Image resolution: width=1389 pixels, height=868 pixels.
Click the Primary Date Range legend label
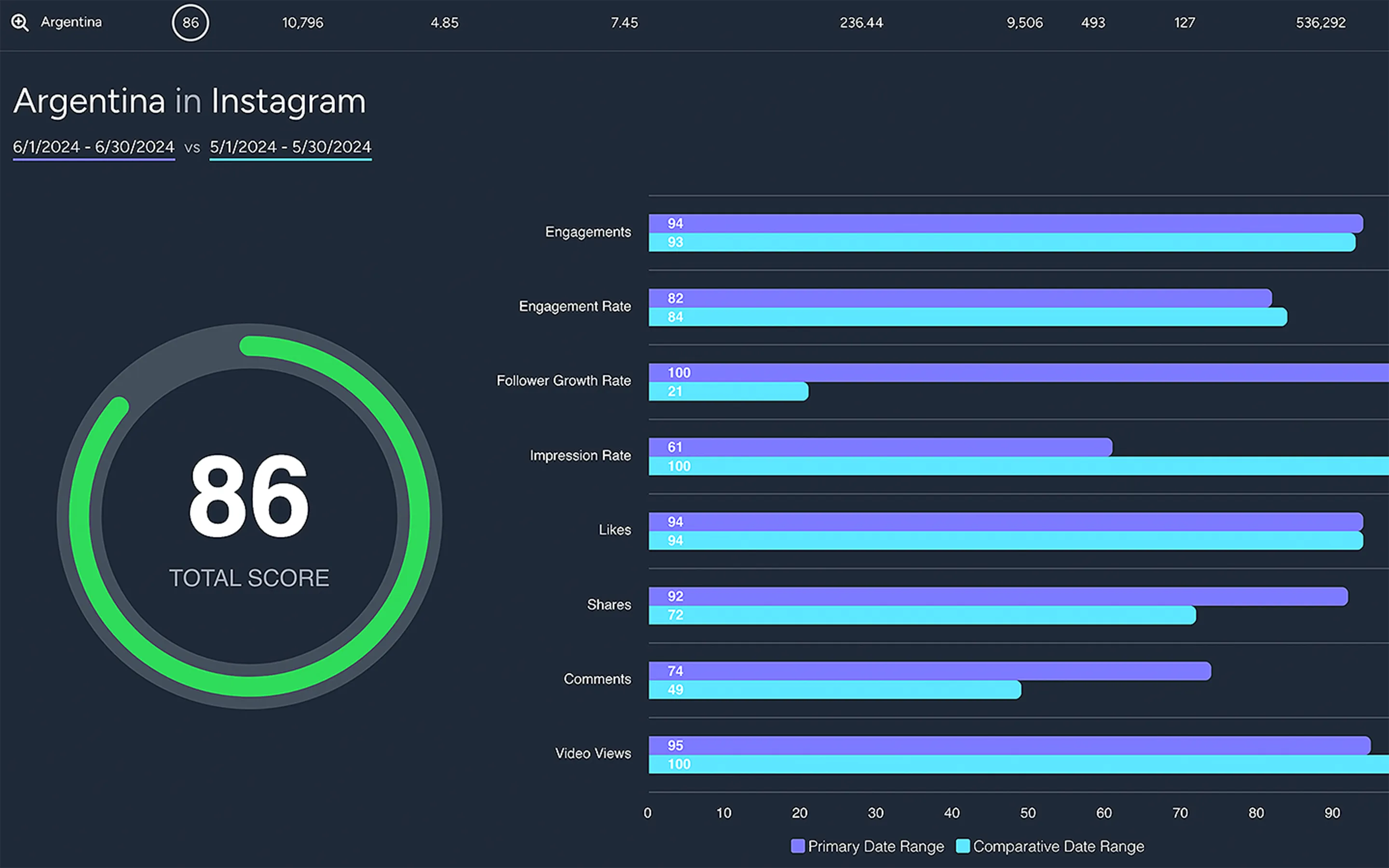pyautogui.click(x=876, y=846)
